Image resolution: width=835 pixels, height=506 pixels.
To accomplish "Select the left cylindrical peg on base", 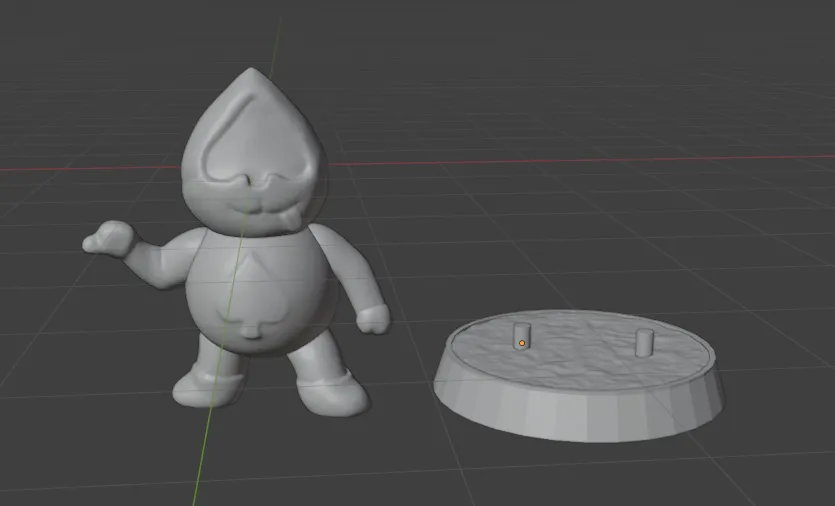I will [x=522, y=336].
